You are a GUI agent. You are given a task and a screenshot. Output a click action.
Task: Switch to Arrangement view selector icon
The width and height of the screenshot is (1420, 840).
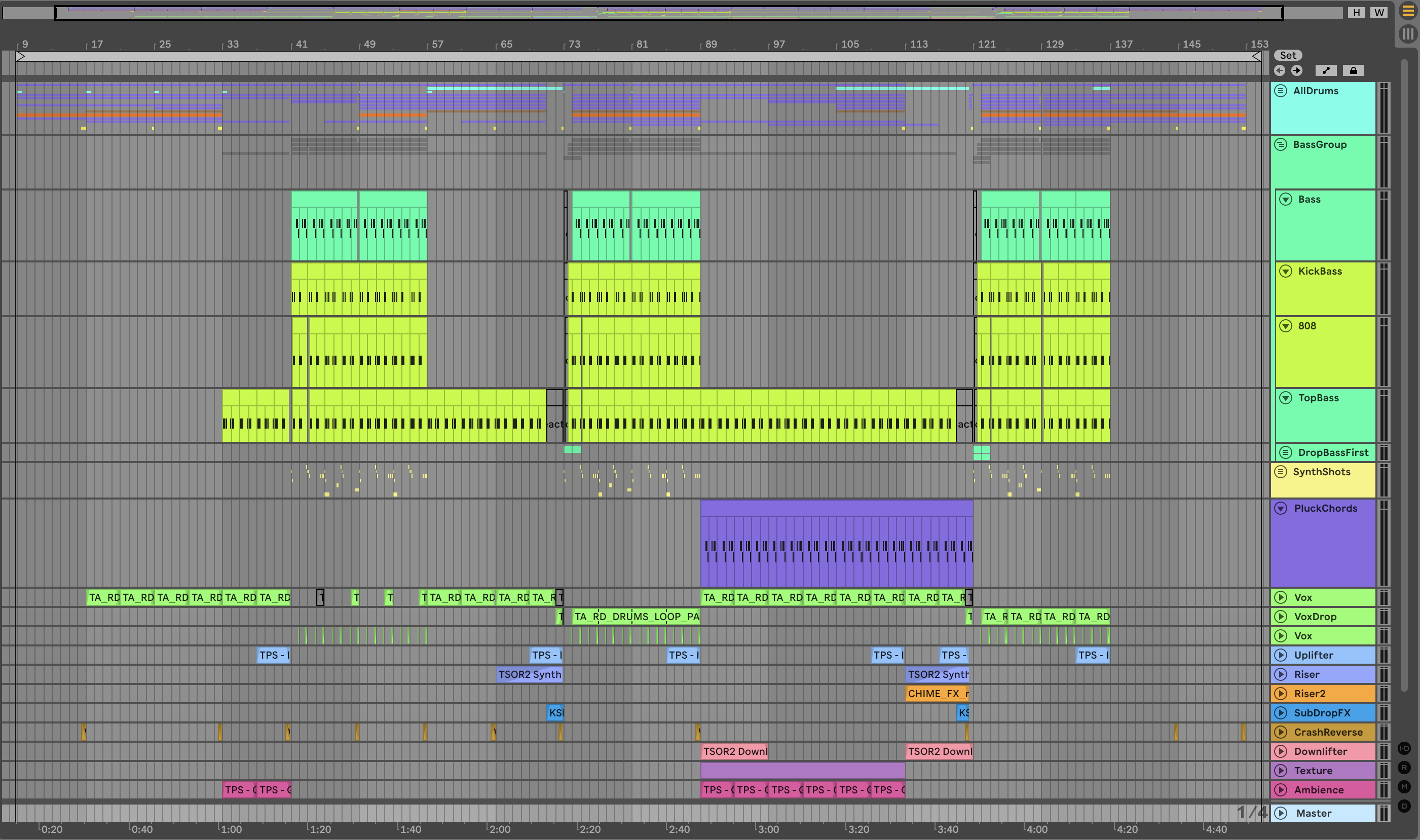pyautogui.click(x=1407, y=11)
